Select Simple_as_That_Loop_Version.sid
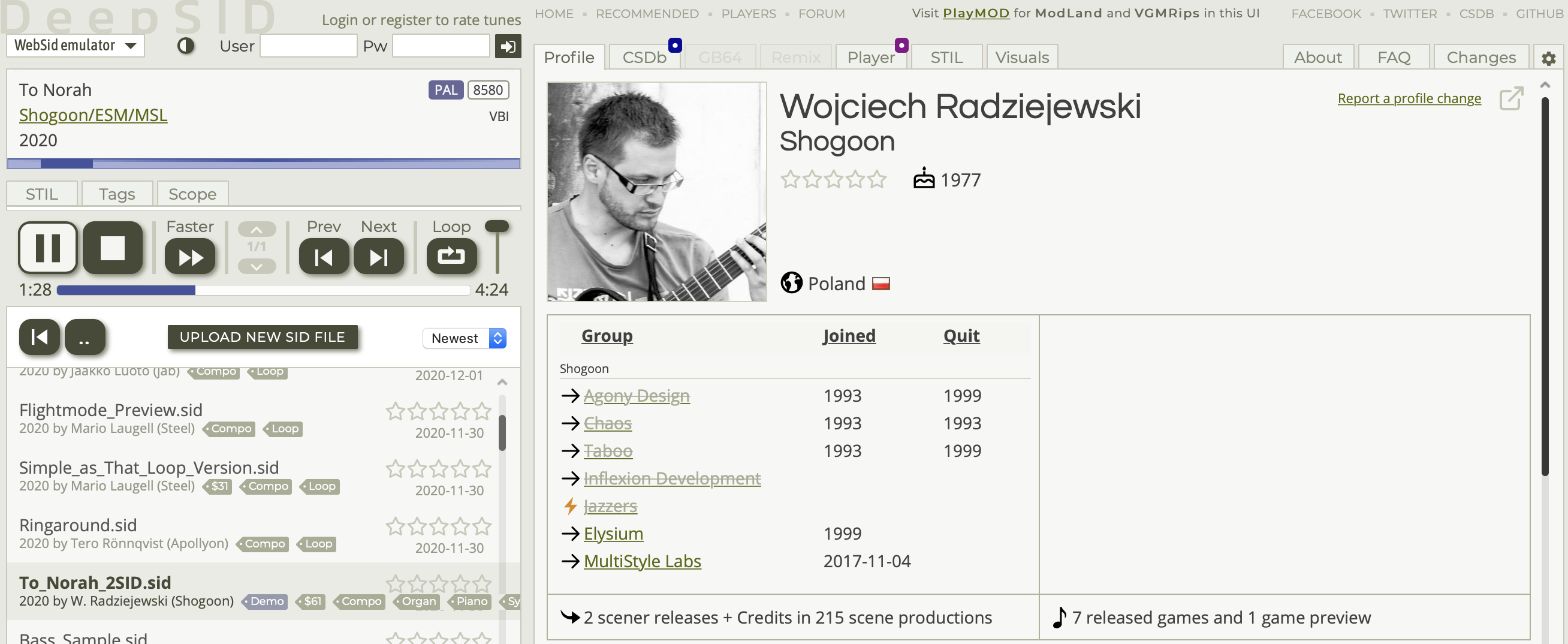This screenshot has width=1568, height=644. (x=149, y=468)
